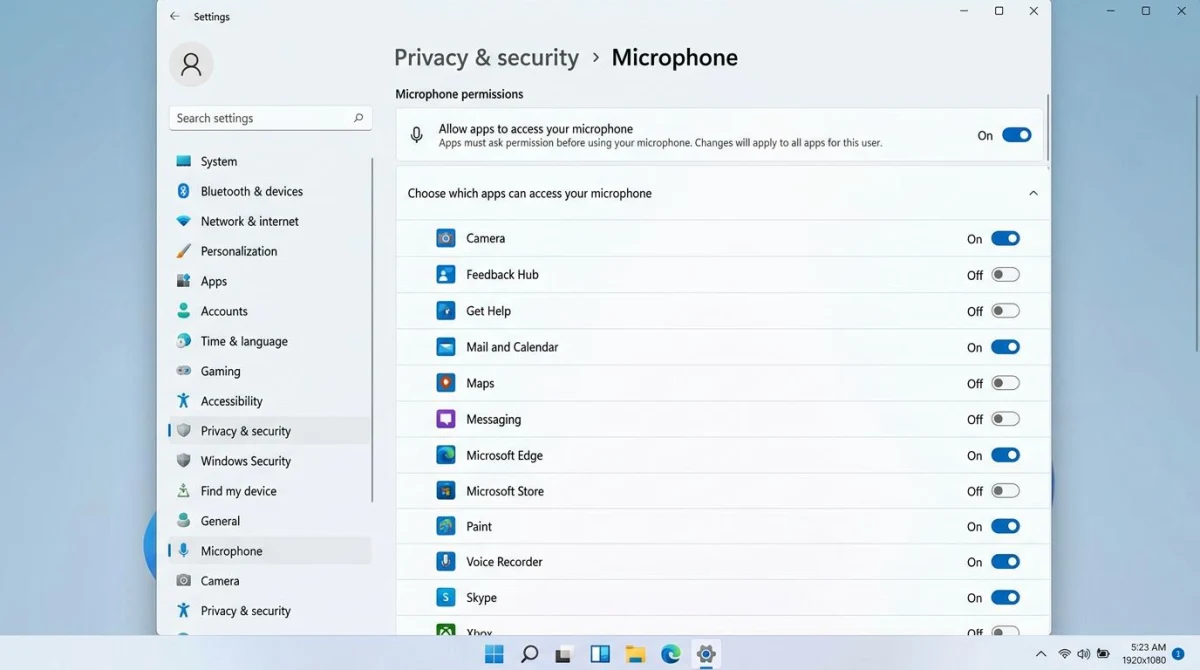
Task: Click the Camera app icon in the list
Action: (x=446, y=238)
